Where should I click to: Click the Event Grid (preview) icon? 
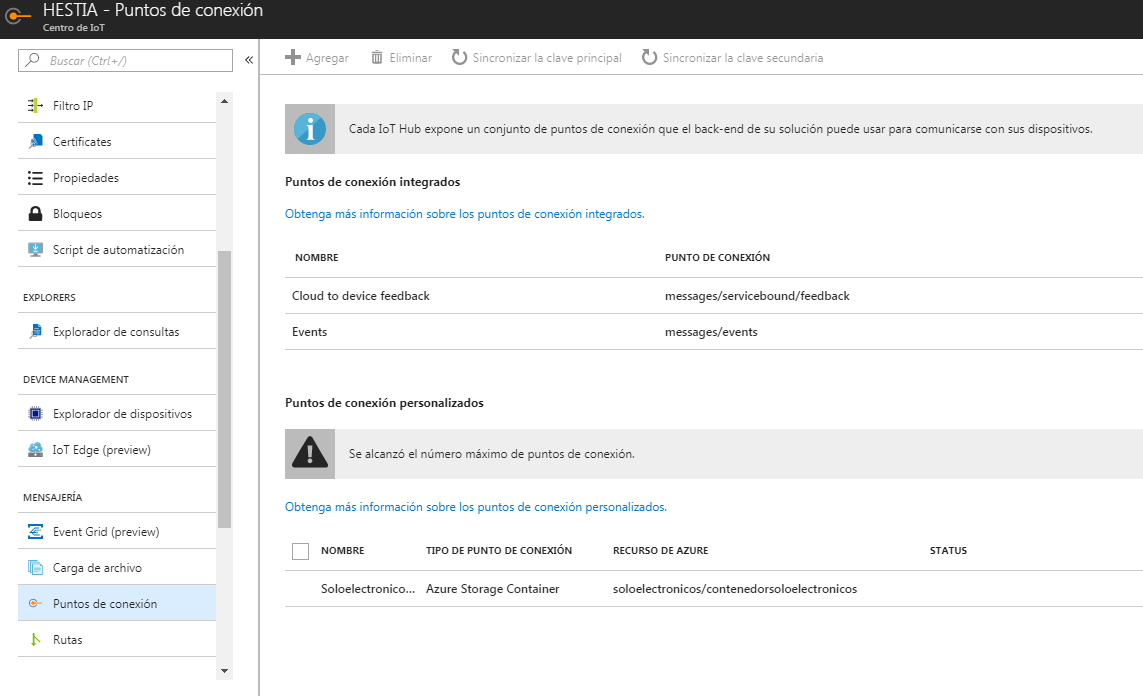(35, 532)
